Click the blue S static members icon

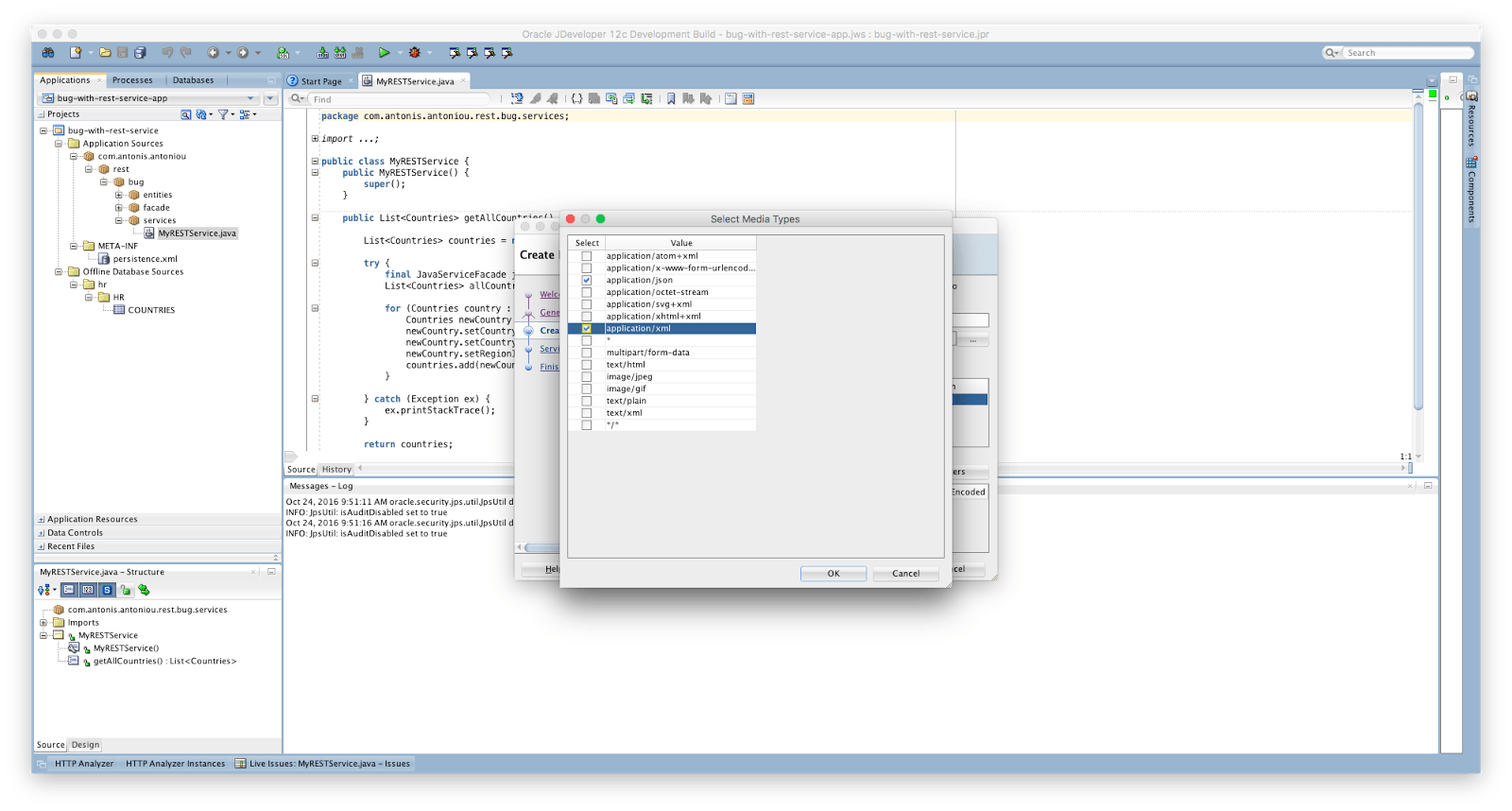click(x=107, y=590)
